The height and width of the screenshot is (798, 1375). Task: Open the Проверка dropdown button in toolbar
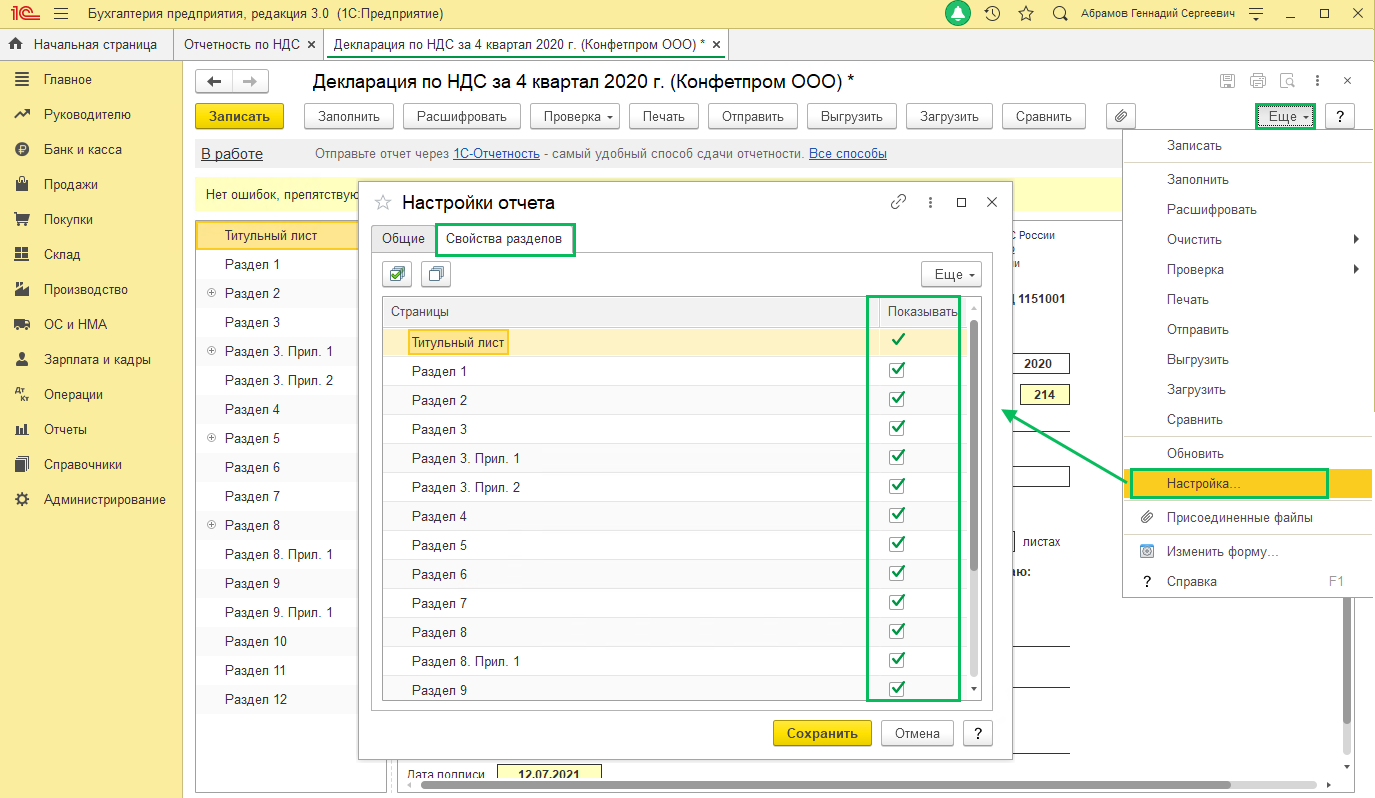coord(575,116)
